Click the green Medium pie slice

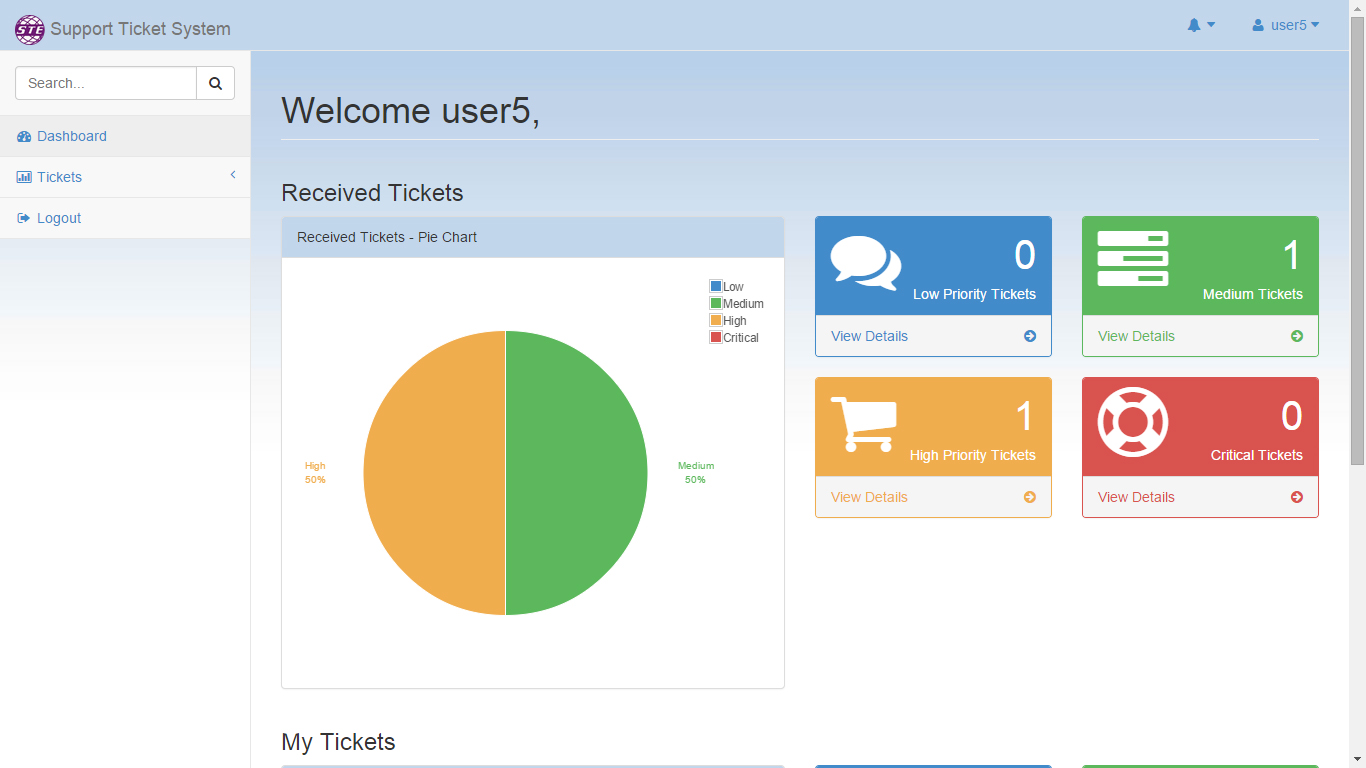pos(577,473)
